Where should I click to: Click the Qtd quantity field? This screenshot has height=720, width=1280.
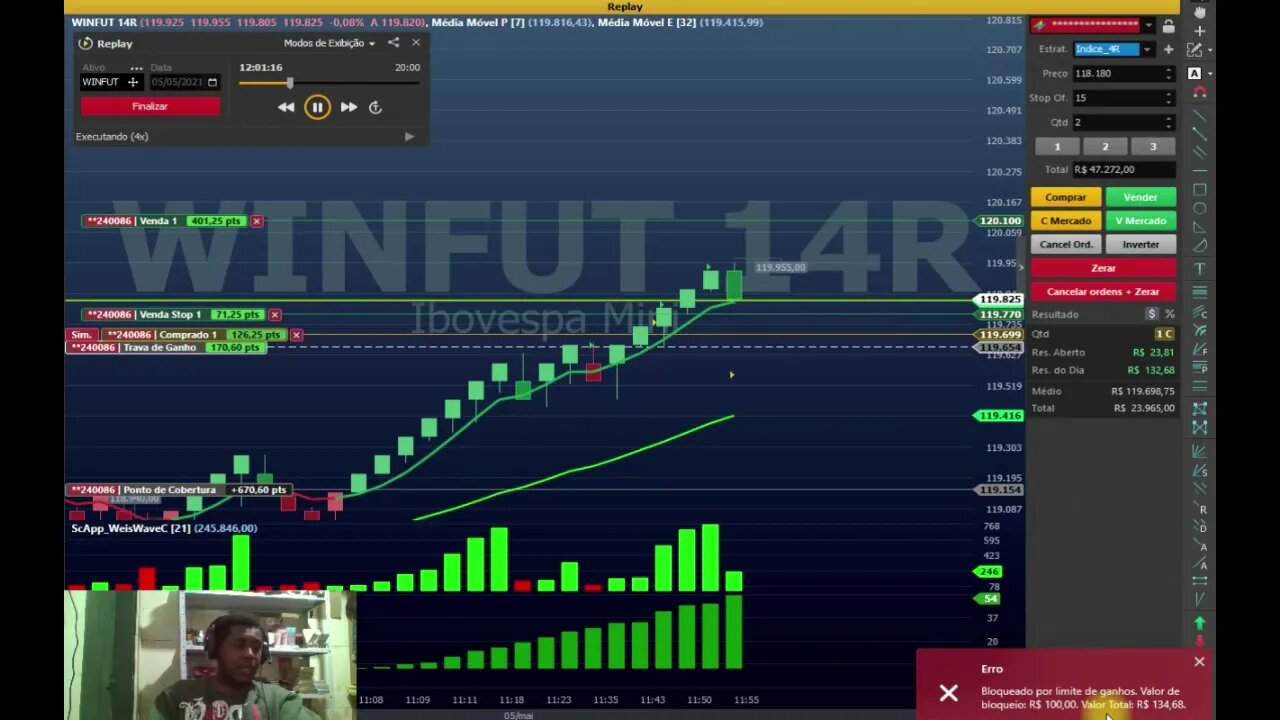coord(1117,122)
